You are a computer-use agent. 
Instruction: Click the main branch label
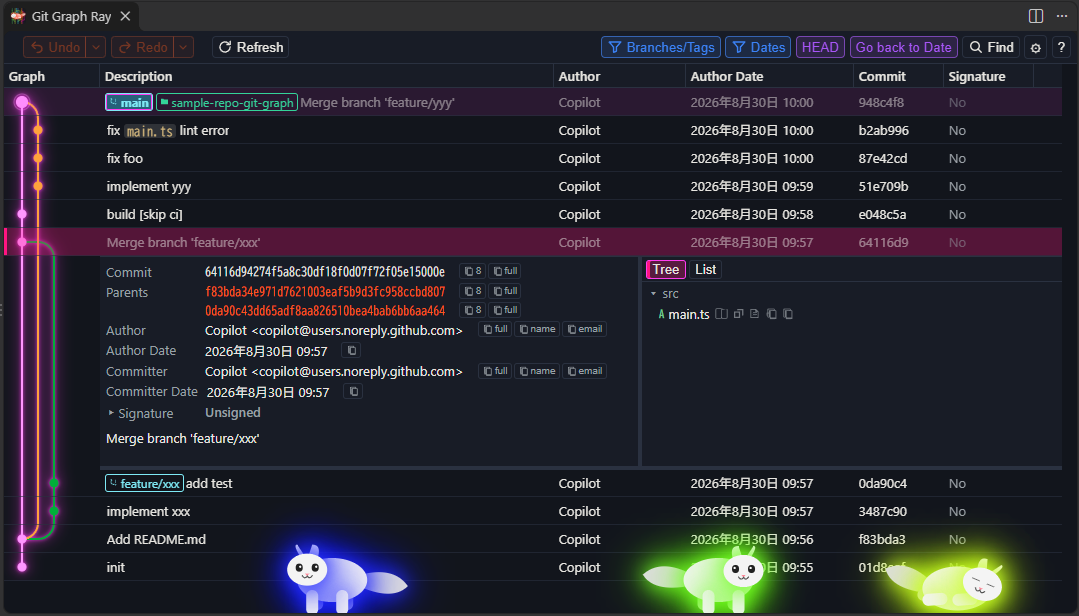point(129,103)
